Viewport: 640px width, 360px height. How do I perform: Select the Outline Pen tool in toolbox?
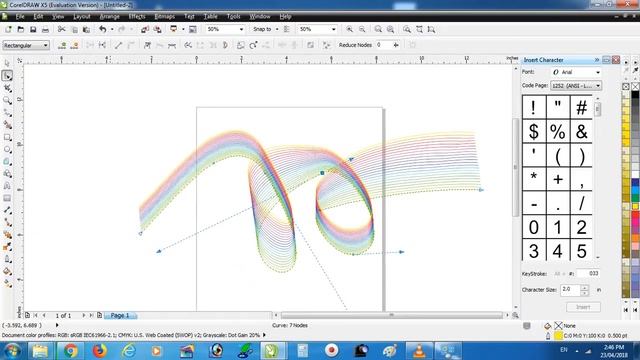pos(7,259)
